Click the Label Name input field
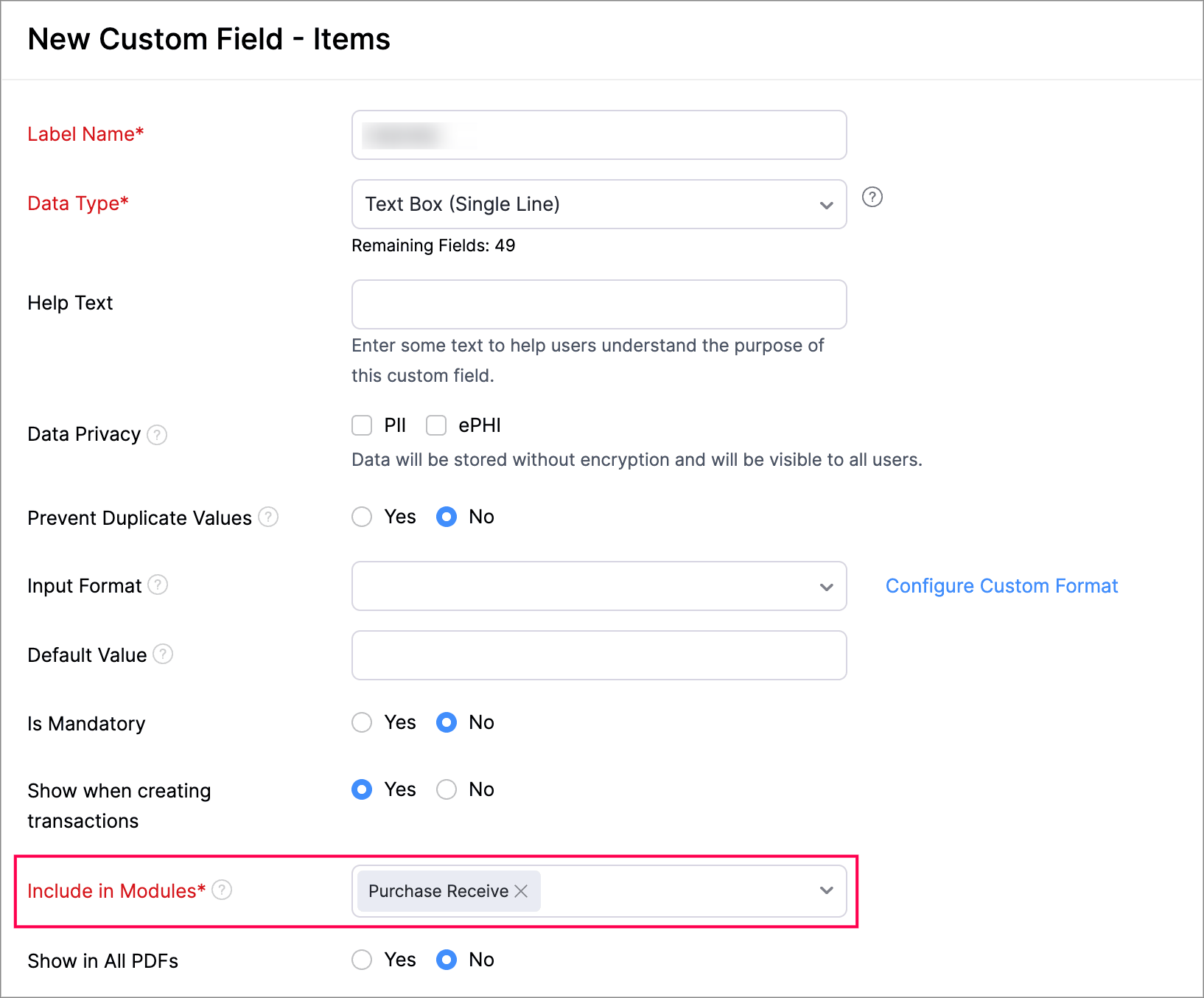Image resolution: width=1204 pixels, height=998 pixels. point(598,135)
